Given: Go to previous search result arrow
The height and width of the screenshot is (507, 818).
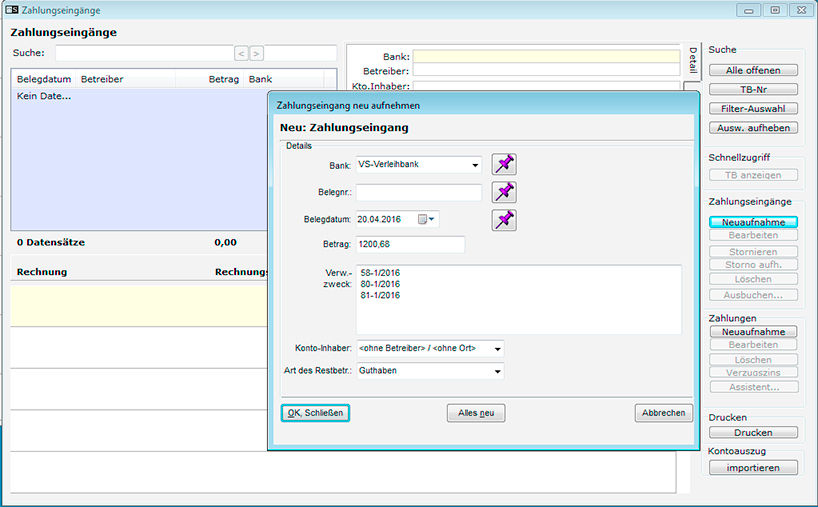Looking at the screenshot, I should [x=241, y=53].
